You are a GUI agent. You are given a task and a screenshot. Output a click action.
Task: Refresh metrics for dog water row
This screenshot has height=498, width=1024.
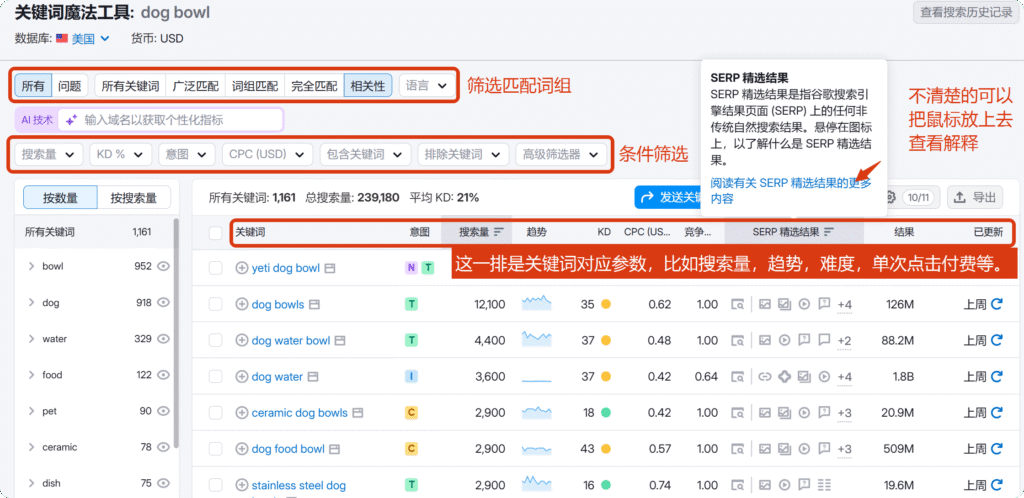coord(997,377)
